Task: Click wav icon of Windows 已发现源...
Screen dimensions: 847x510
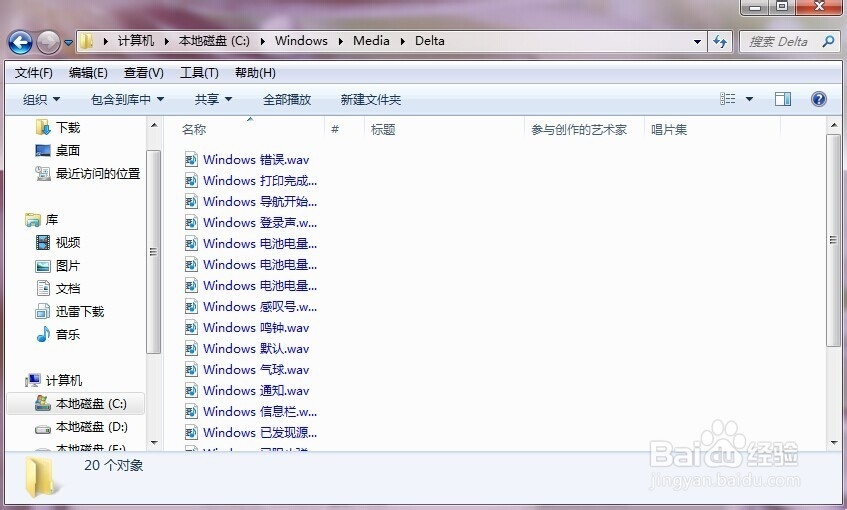Action: click(x=191, y=433)
